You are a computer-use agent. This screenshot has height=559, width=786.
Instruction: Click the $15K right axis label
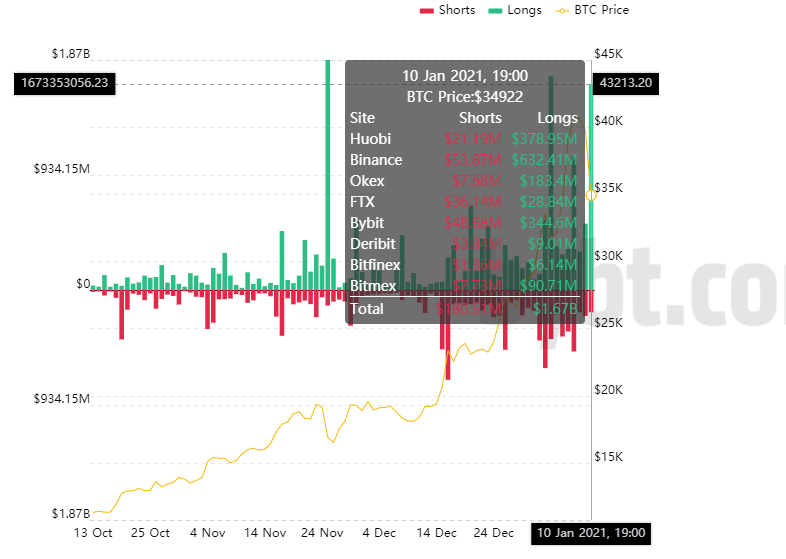[x=609, y=457]
